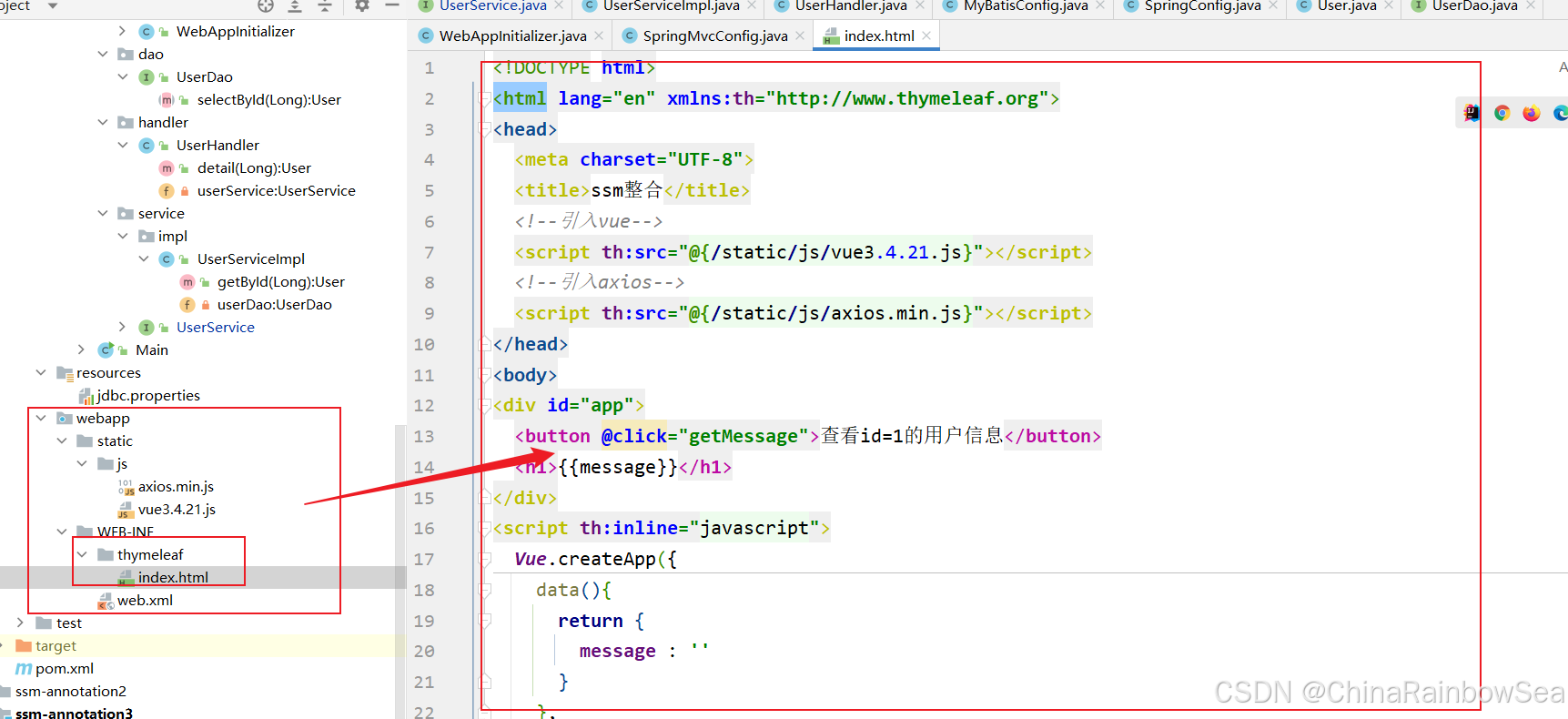Image resolution: width=1568 pixels, height=719 pixels.
Task: Select userService:UserService field in tree
Action: [276, 190]
